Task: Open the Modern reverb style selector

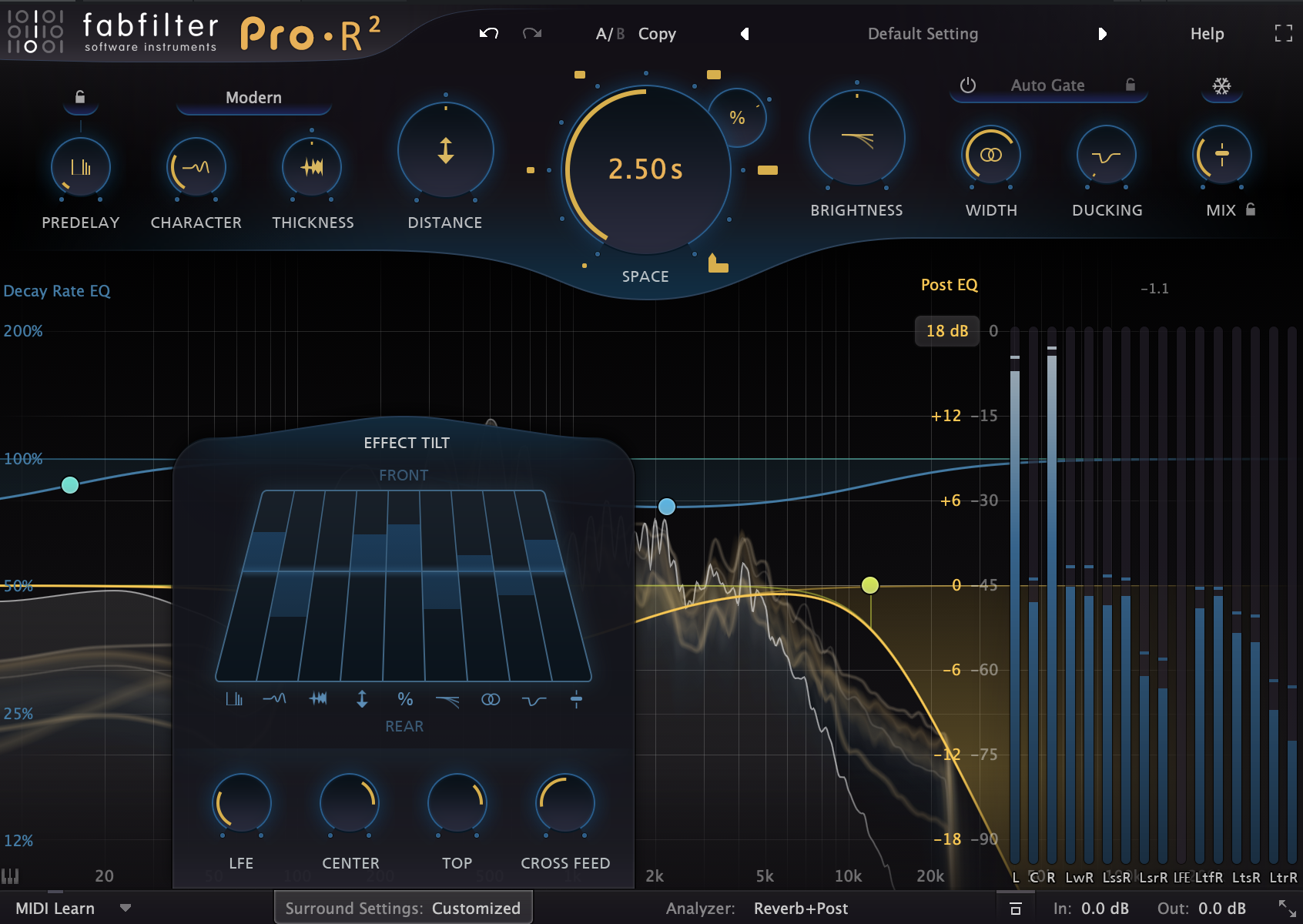Action: [x=253, y=98]
